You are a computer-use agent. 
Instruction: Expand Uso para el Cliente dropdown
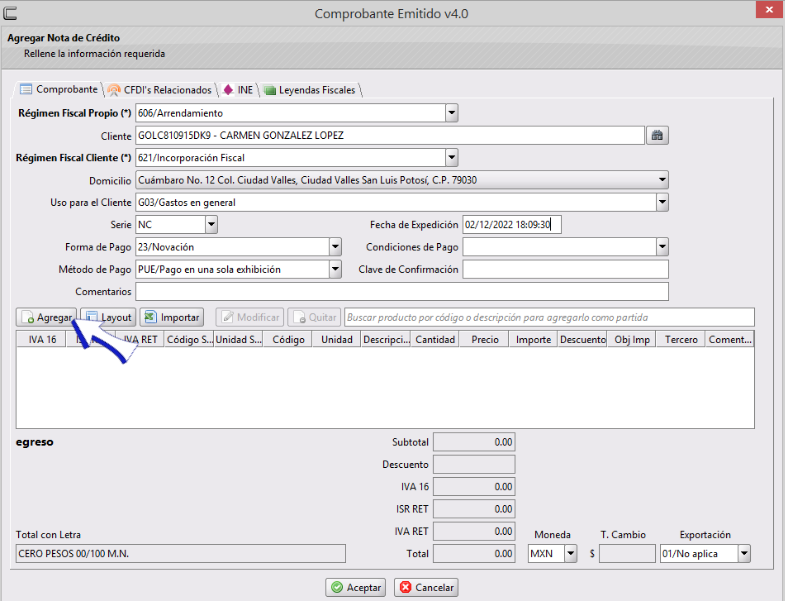662,202
